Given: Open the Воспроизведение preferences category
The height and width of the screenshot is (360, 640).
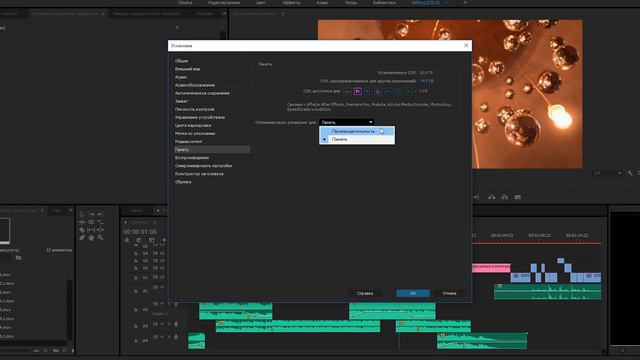Looking at the screenshot, I should (192, 158).
